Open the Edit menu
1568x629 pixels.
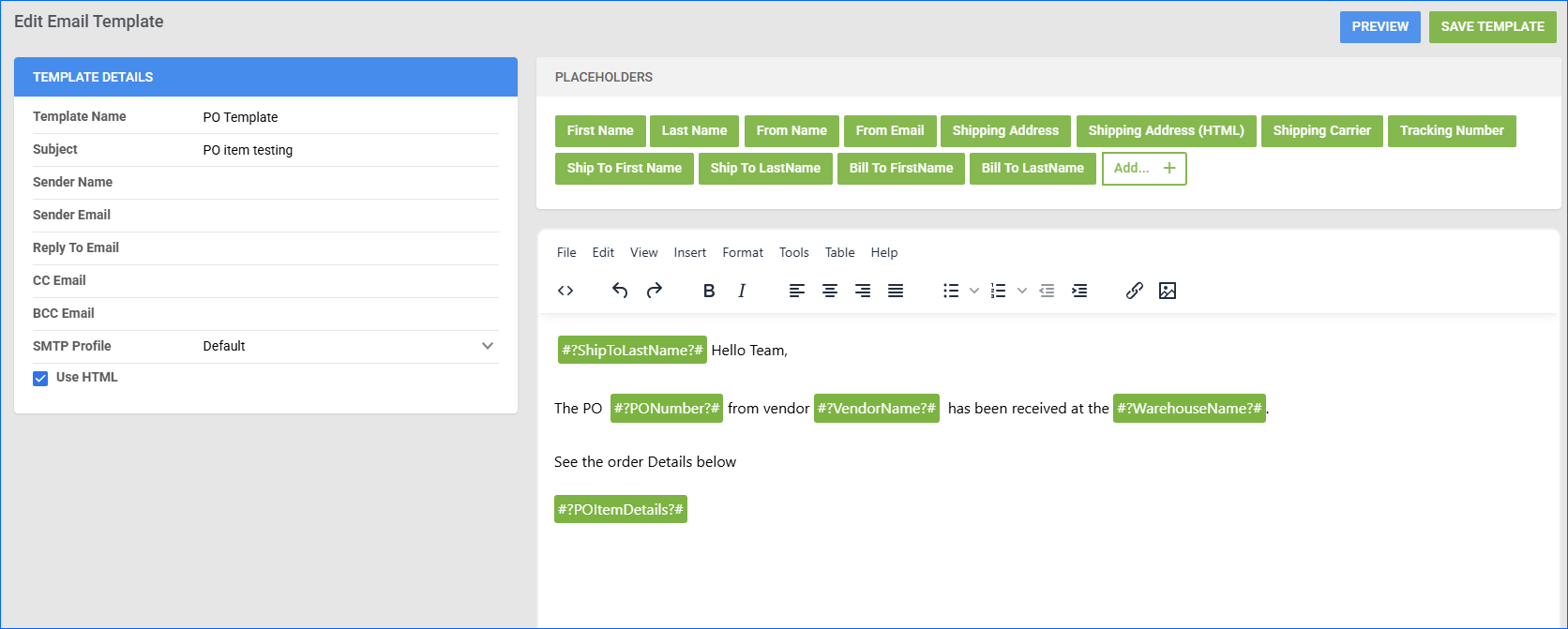603,252
